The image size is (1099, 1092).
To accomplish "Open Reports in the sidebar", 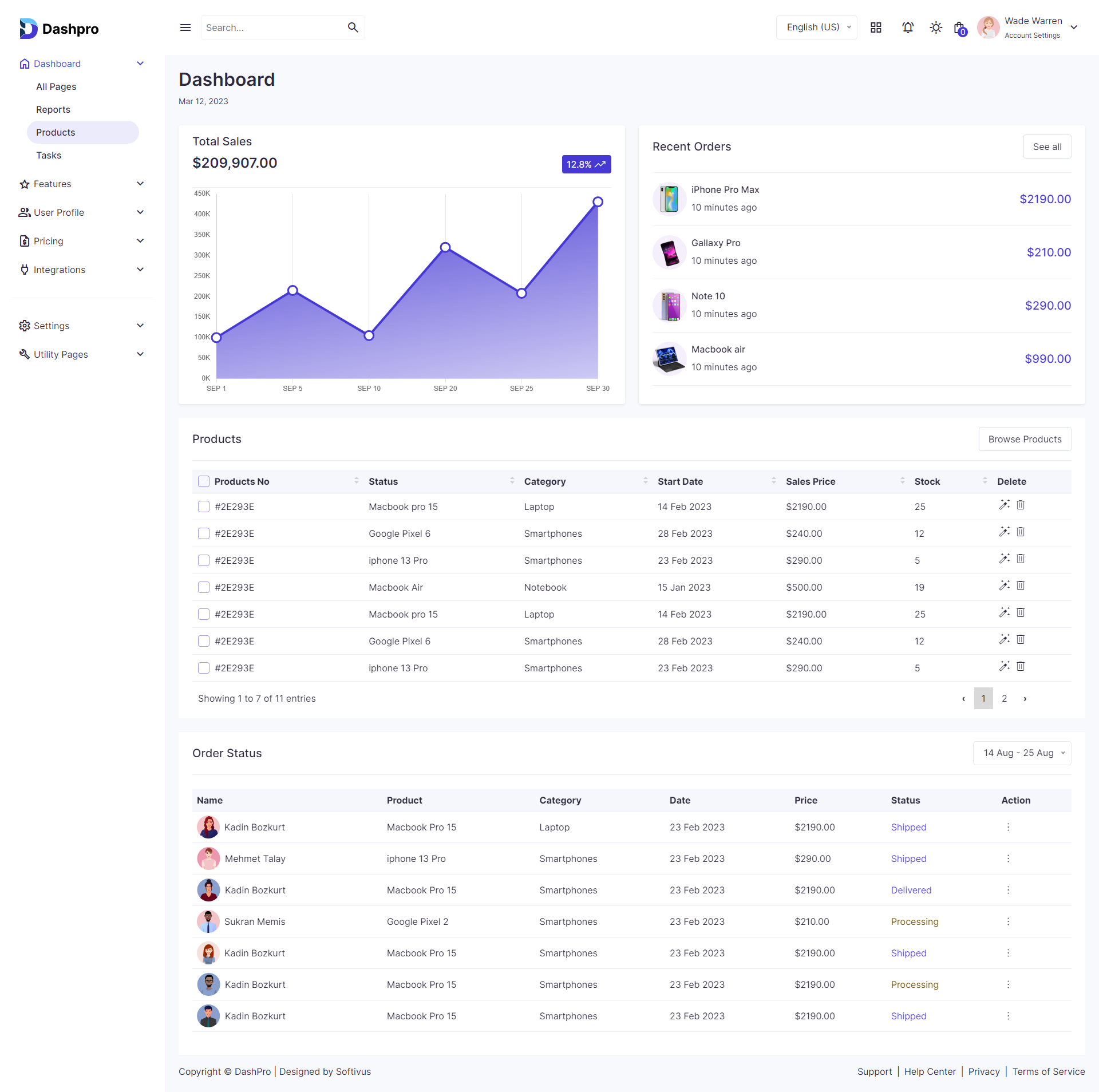I will coord(53,109).
